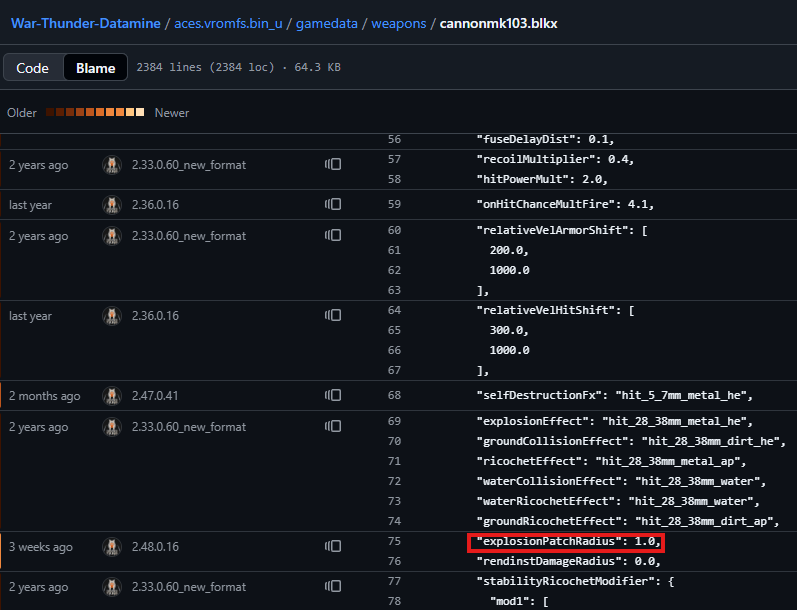Click author avatar next to commit 2.48.0.16
This screenshot has width=797, height=610.
tap(112, 547)
